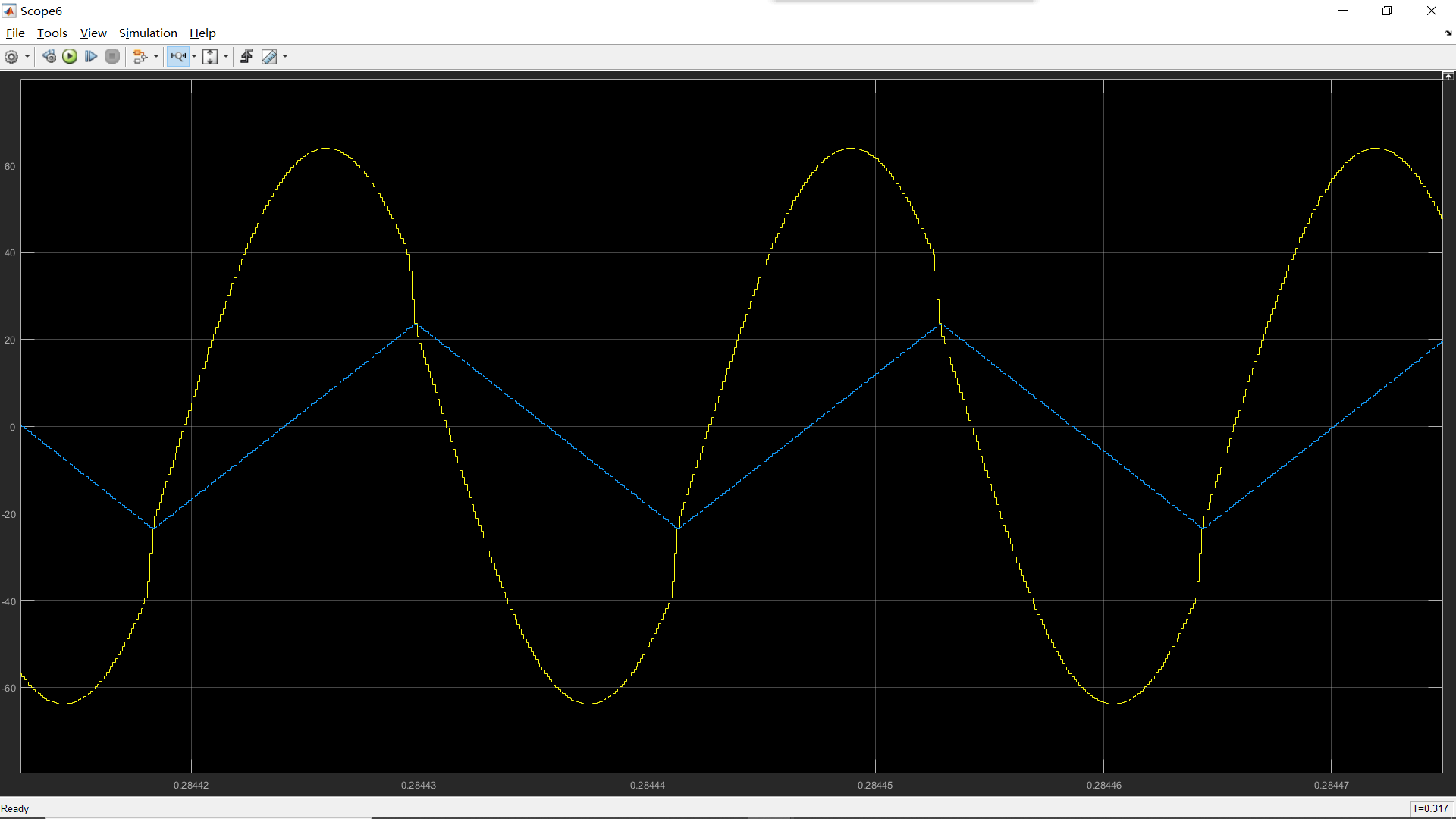This screenshot has width=1456, height=819.
Task: Open the View menu
Action: [x=93, y=33]
